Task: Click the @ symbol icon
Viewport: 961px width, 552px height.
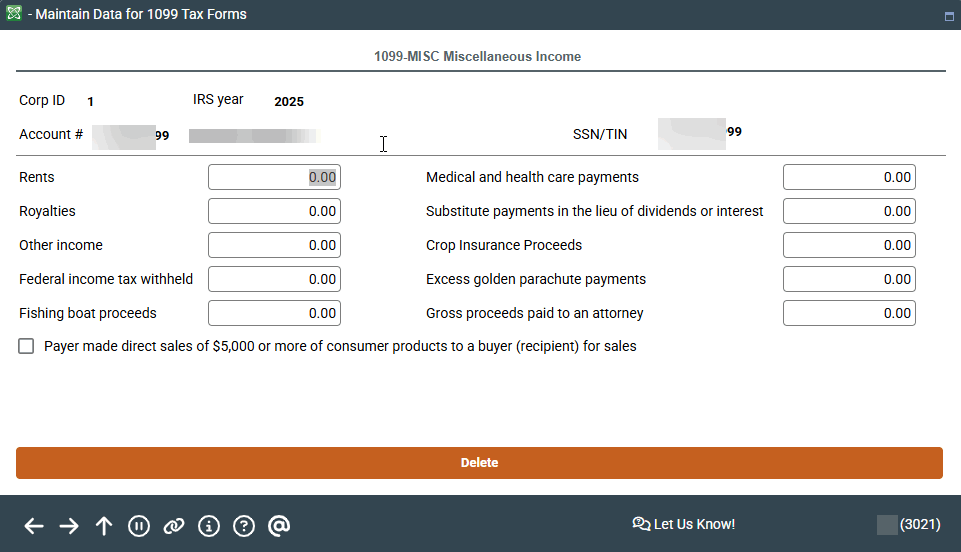Action: [279, 526]
